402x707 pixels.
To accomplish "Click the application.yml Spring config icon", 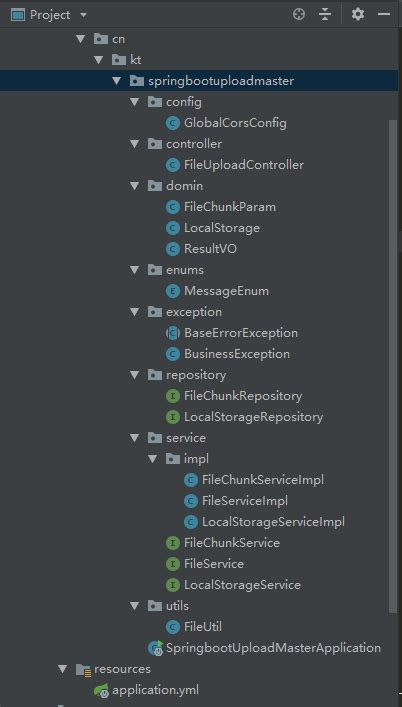I will click(x=101, y=690).
